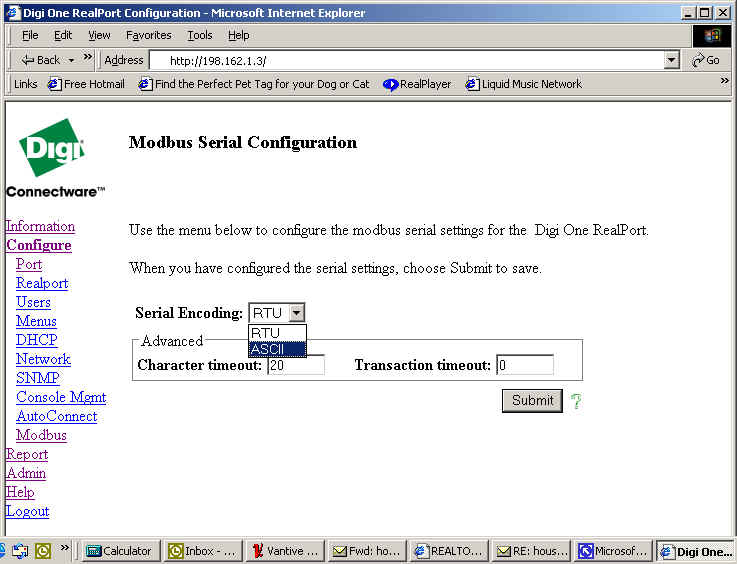Open the Modbus sidebar link
Viewport: 737px width, 564px height.
pyautogui.click(x=41, y=435)
